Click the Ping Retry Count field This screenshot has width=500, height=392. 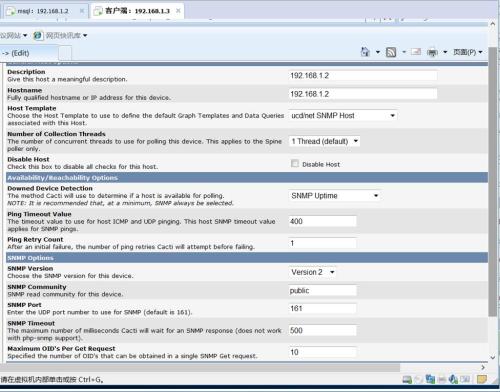pyautogui.click(x=323, y=243)
